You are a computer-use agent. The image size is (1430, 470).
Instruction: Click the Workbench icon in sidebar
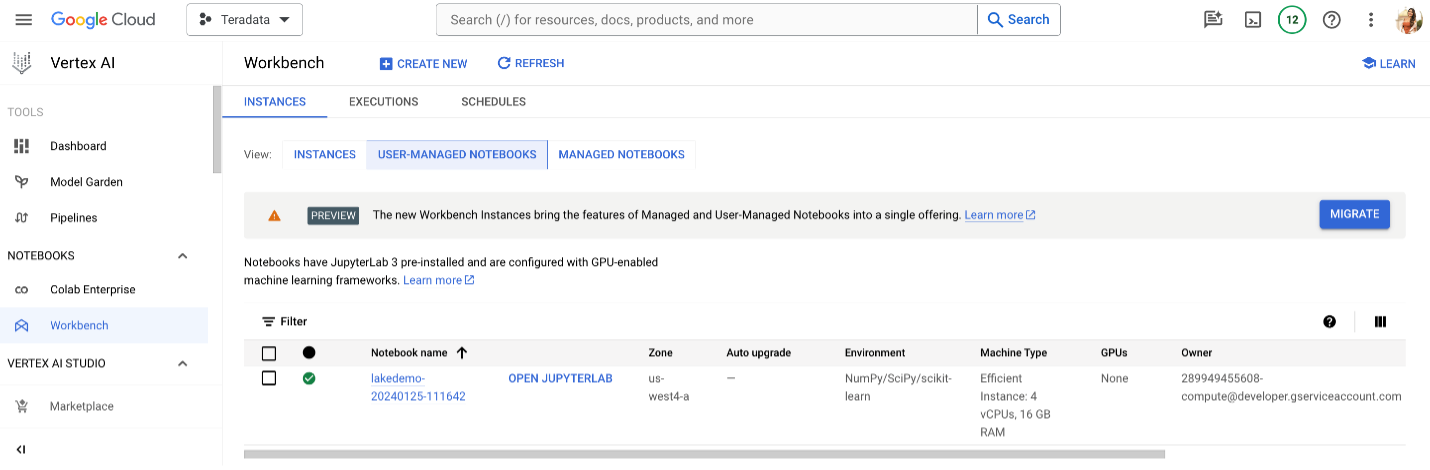21,326
